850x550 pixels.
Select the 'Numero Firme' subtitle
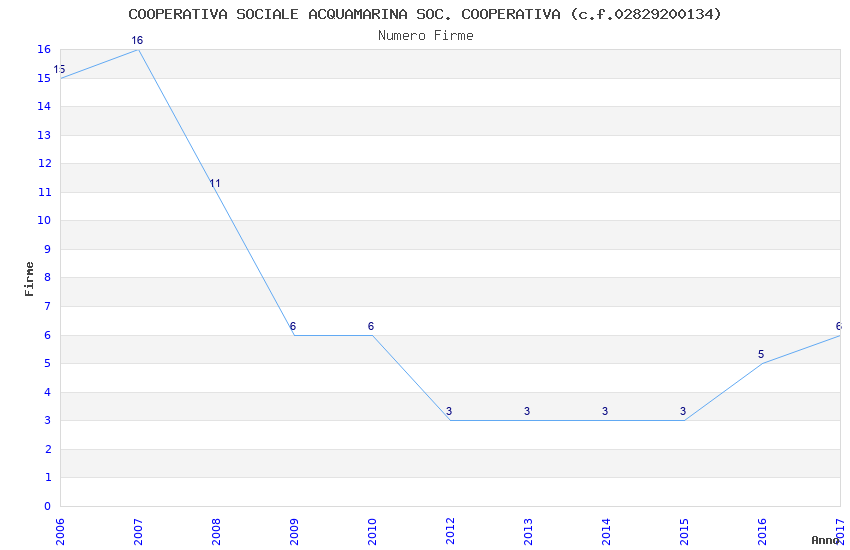point(426,36)
